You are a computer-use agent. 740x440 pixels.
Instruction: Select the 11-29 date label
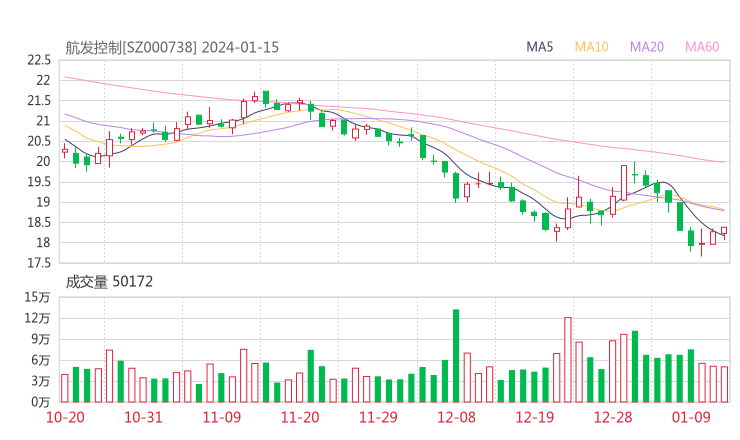378,417
